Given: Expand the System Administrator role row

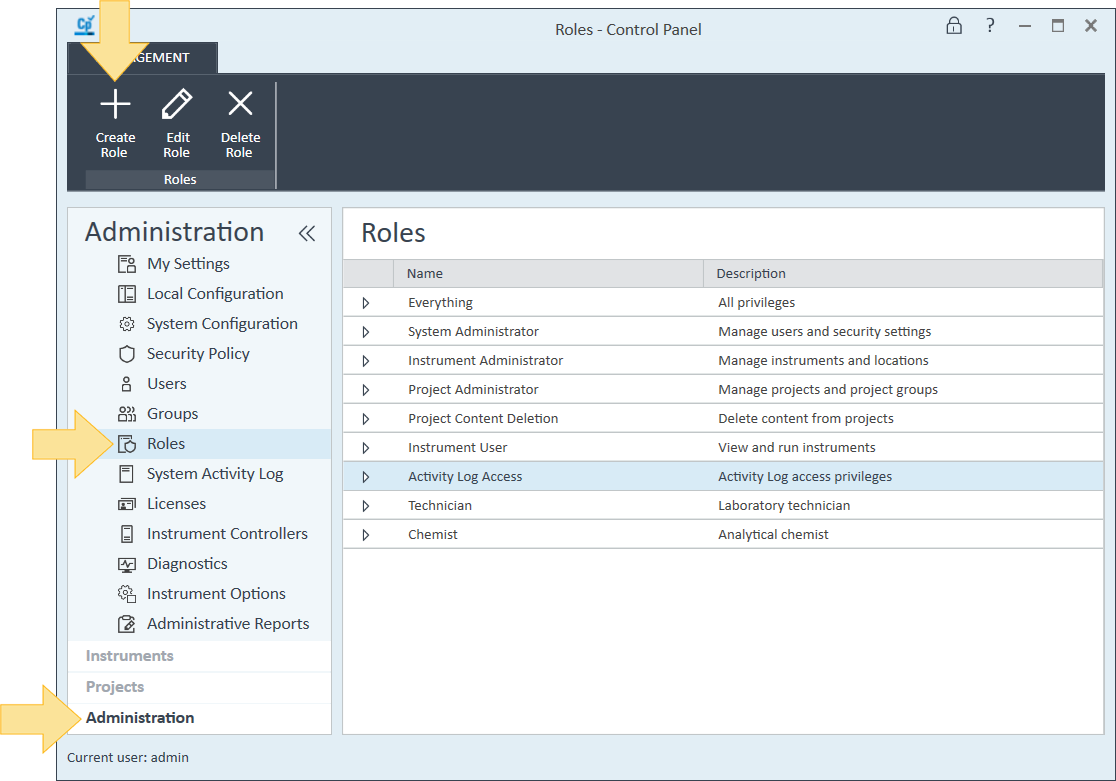Looking at the screenshot, I should (x=366, y=332).
